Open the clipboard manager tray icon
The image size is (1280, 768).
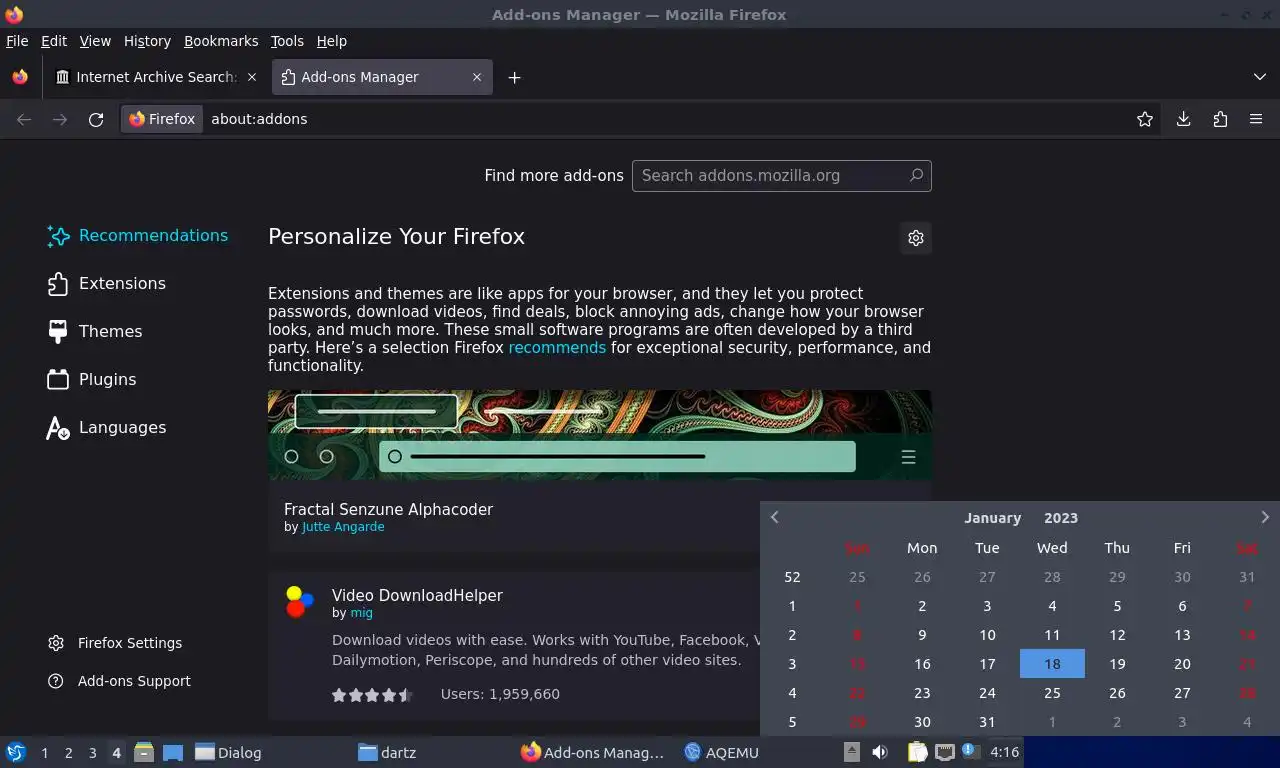tap(917, 752)
